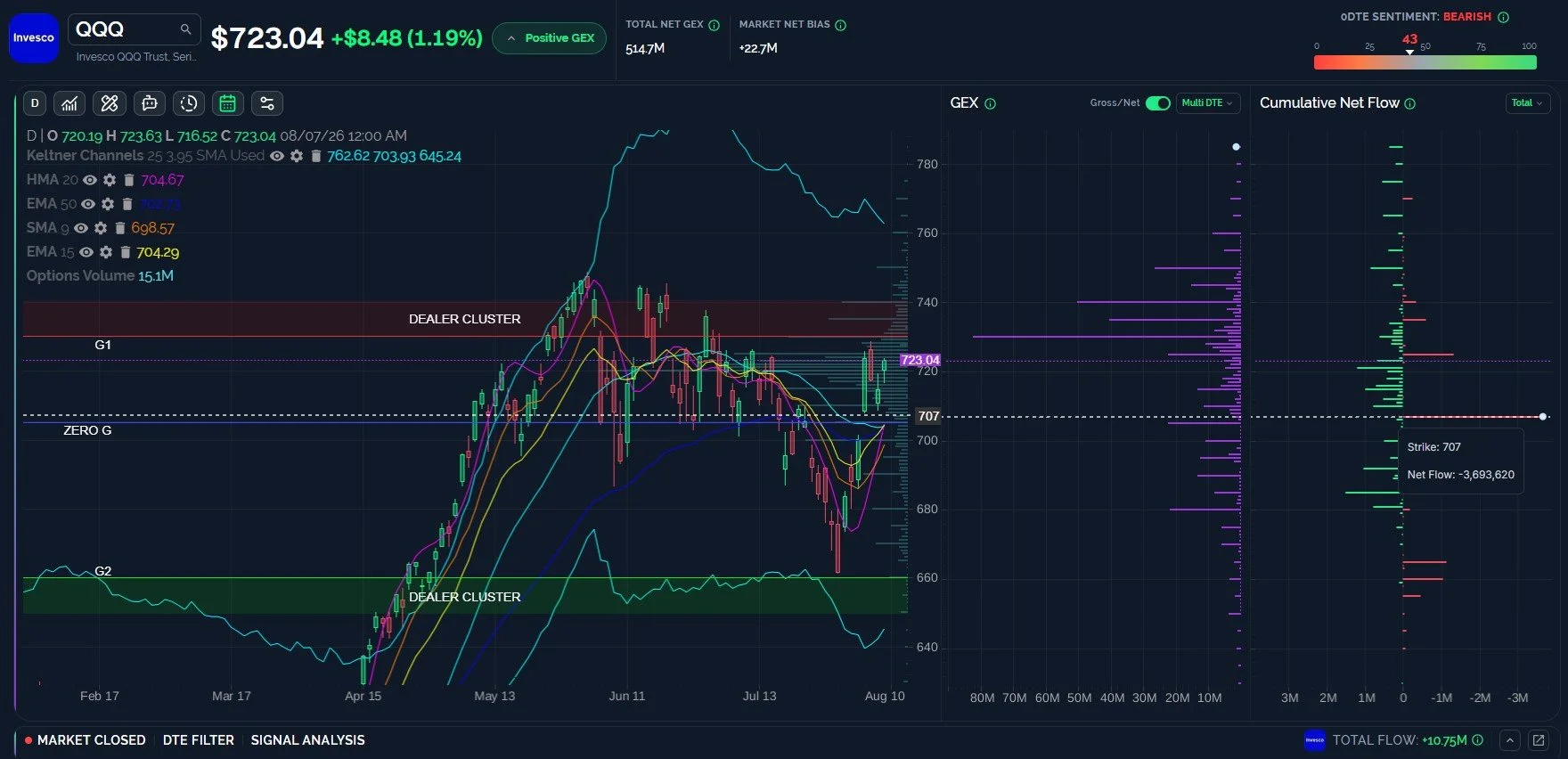
Task: Hide the HMA 20 indicator with eye icon
Action: [x=90, y=180]
